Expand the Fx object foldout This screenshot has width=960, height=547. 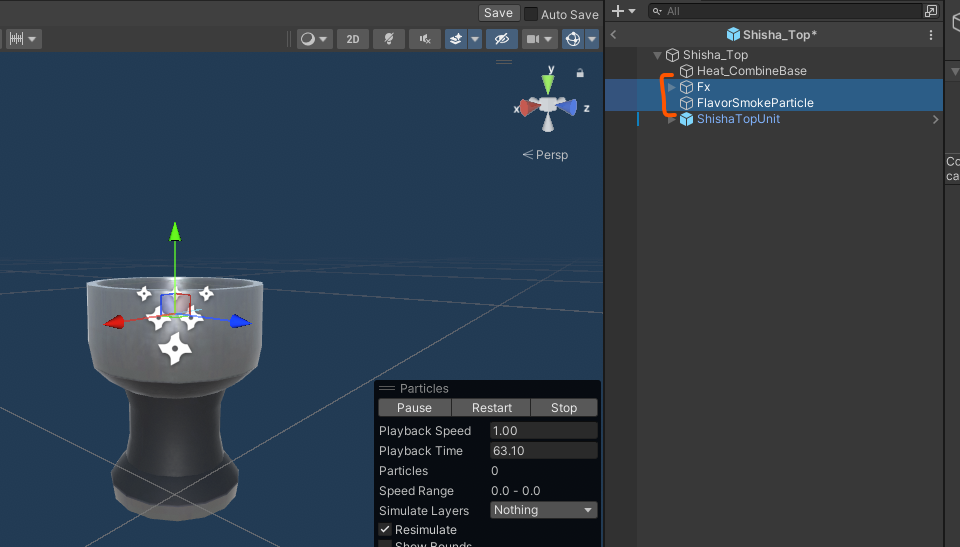coord(672,87)
